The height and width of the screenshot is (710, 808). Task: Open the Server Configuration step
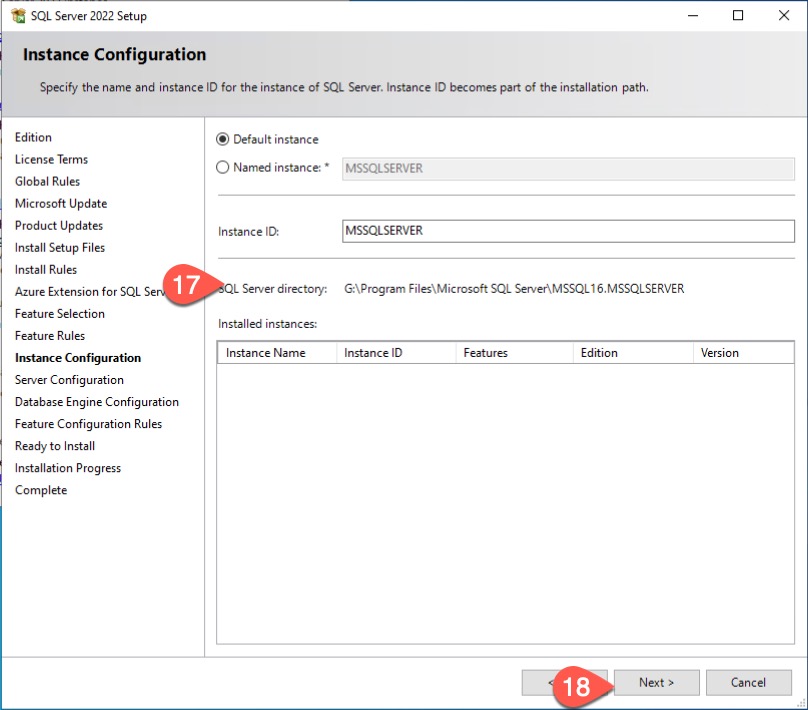[69, 380]
